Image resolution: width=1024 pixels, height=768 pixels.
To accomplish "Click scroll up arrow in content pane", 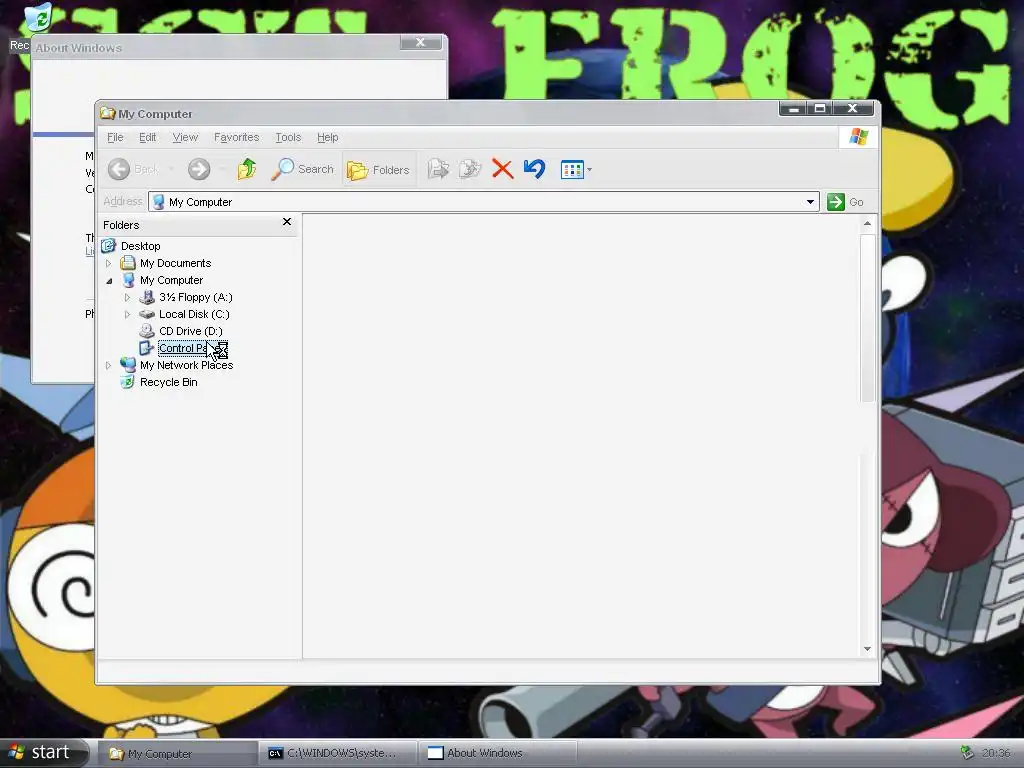I will click(867, 223).
